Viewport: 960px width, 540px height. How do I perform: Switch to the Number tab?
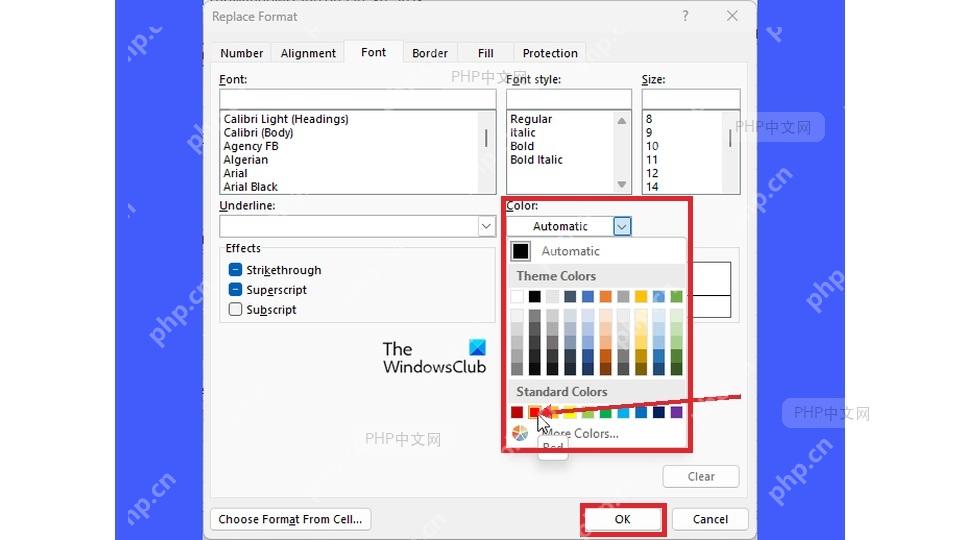pyautogui.click(x=241, y=53)
